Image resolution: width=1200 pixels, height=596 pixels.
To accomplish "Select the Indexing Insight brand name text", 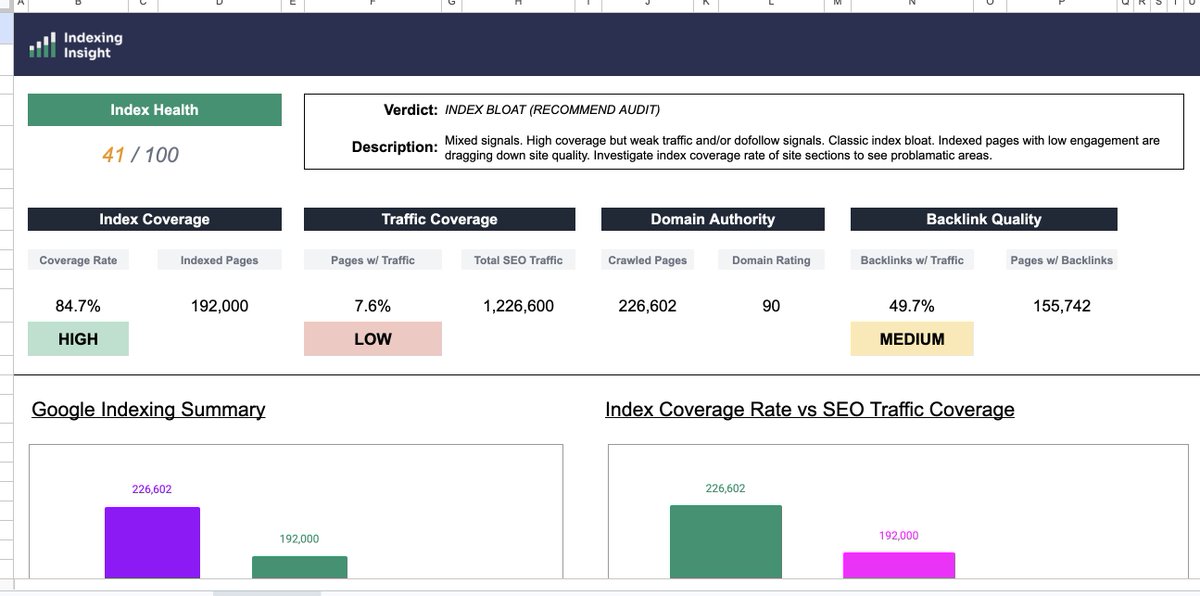I will pos(93,45).
